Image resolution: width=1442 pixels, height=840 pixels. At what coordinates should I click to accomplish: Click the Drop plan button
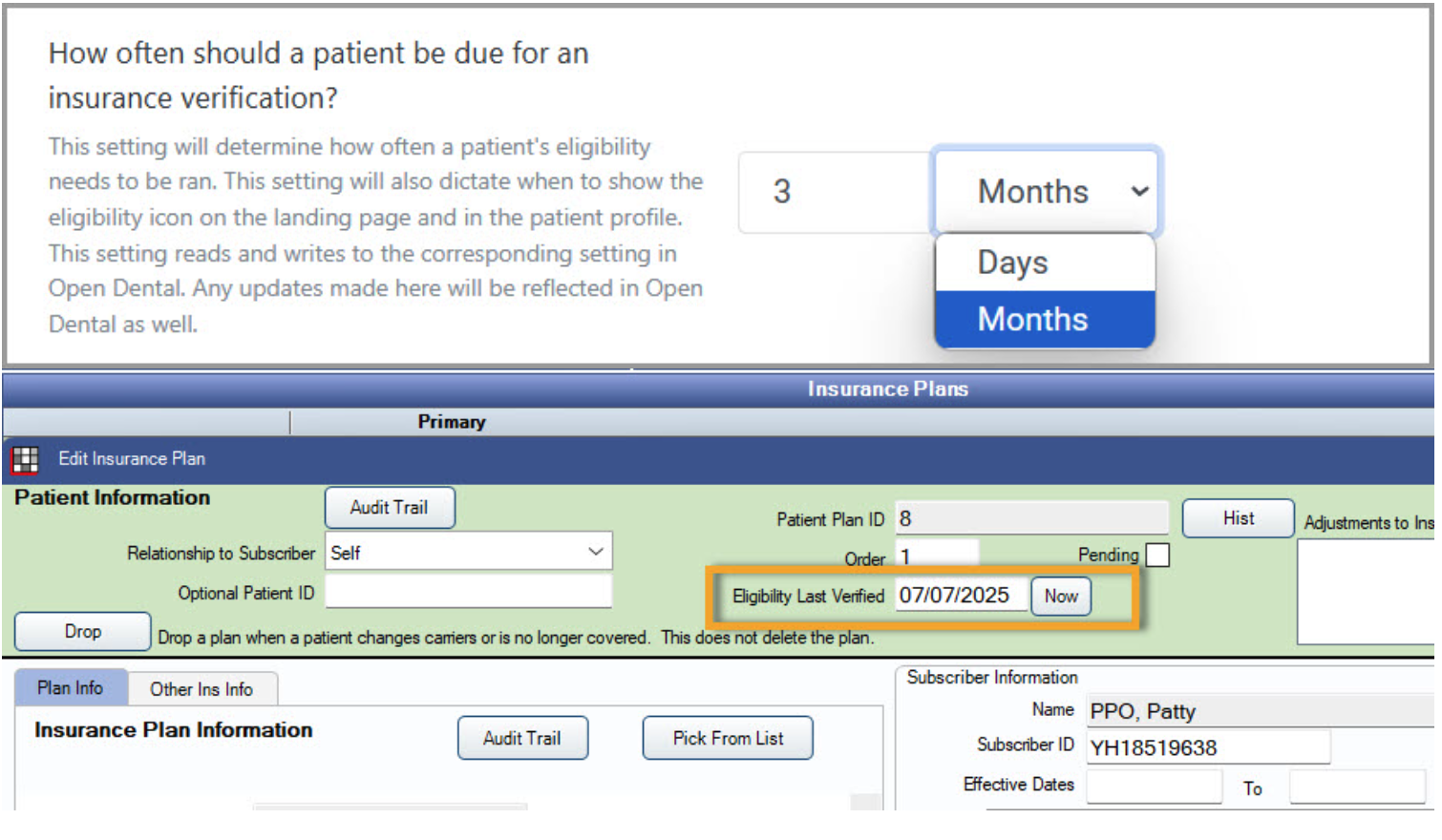pyautogui.click(x=83, y=632)
